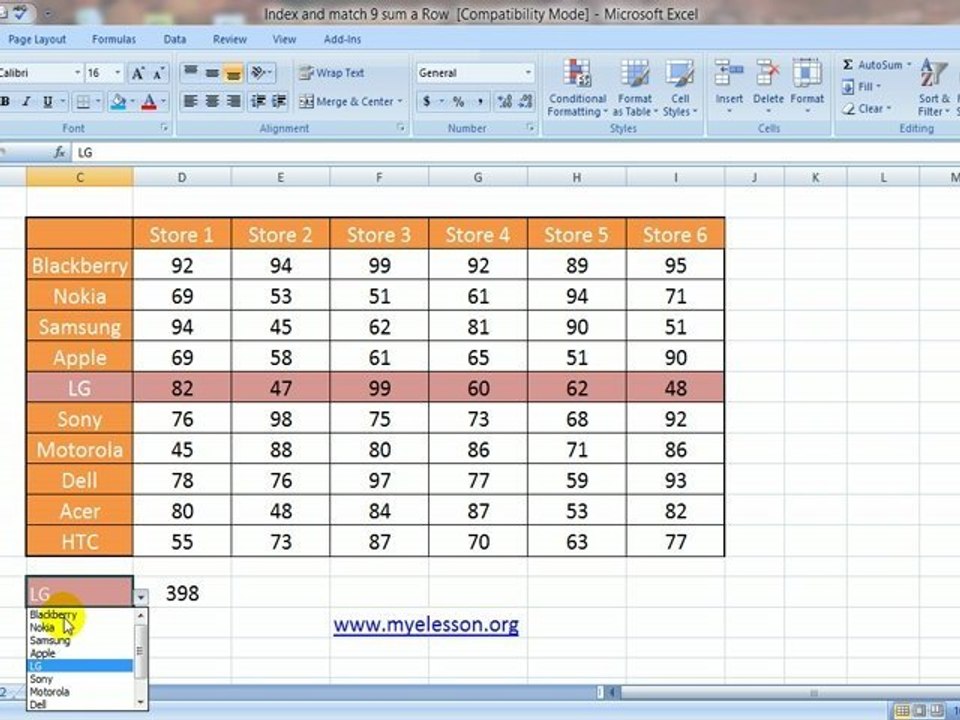Click in the formula bar showing LG
Viewport: 960px width, 720px height.
point(514,152)
